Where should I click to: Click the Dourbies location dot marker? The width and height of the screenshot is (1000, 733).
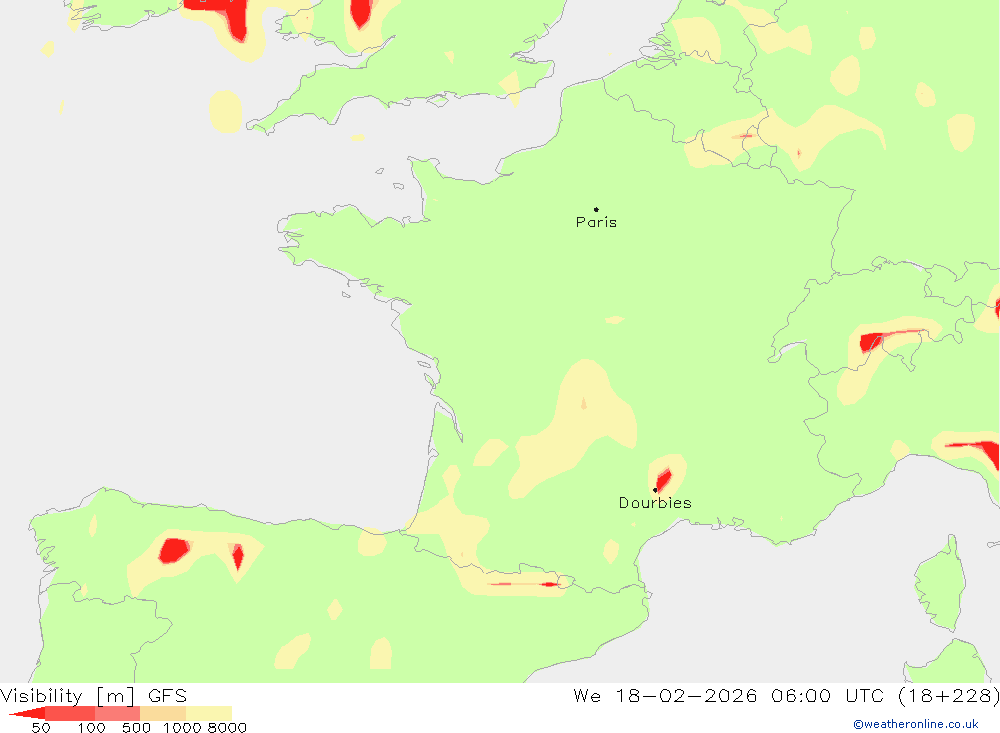point(655,490)
